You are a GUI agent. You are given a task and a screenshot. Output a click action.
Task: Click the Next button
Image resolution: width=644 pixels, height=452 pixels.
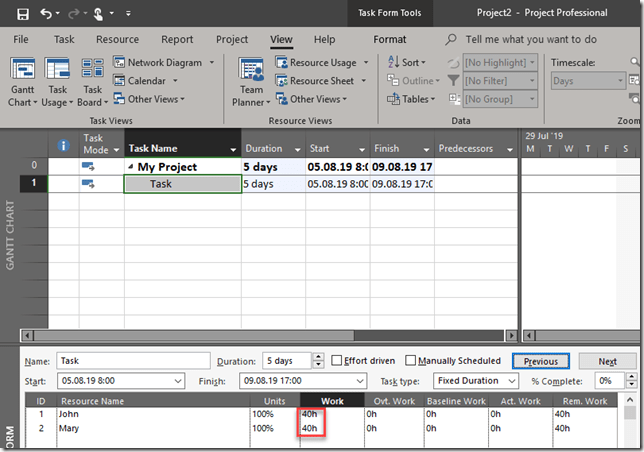[607, 361]
